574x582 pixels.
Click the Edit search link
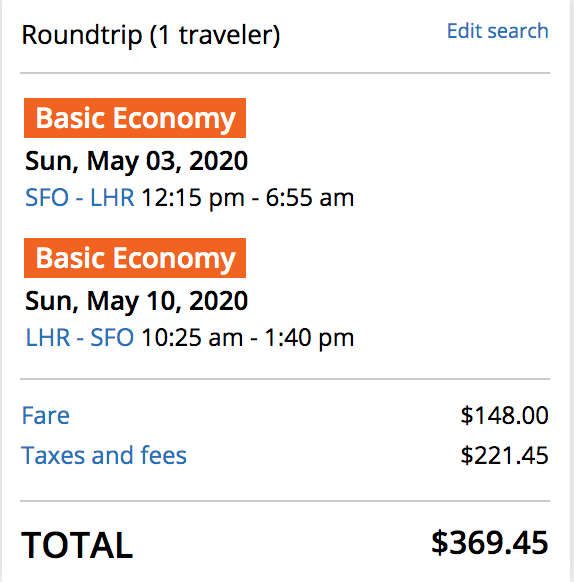coord(498,31)
